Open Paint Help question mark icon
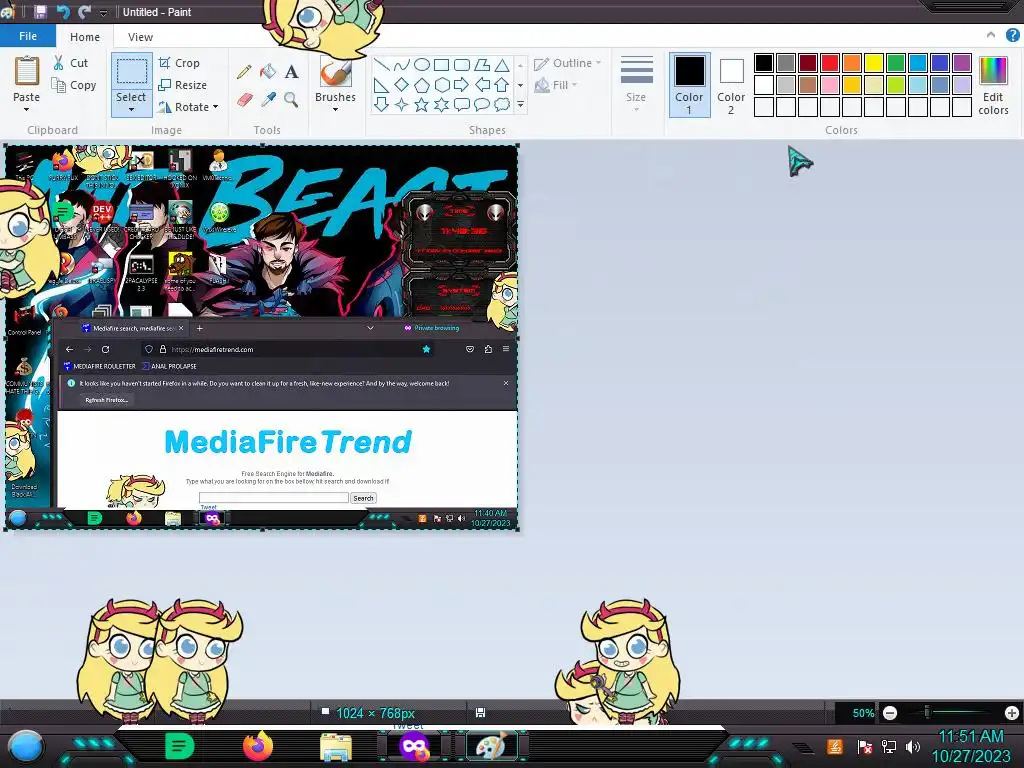This screenshot has height=768, width=1024. pos(1013,36)
